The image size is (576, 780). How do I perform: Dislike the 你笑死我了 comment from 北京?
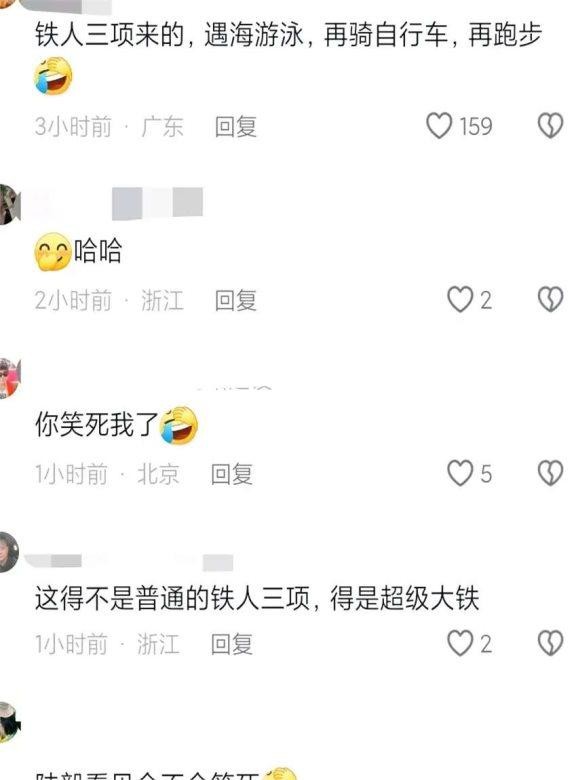550,473
